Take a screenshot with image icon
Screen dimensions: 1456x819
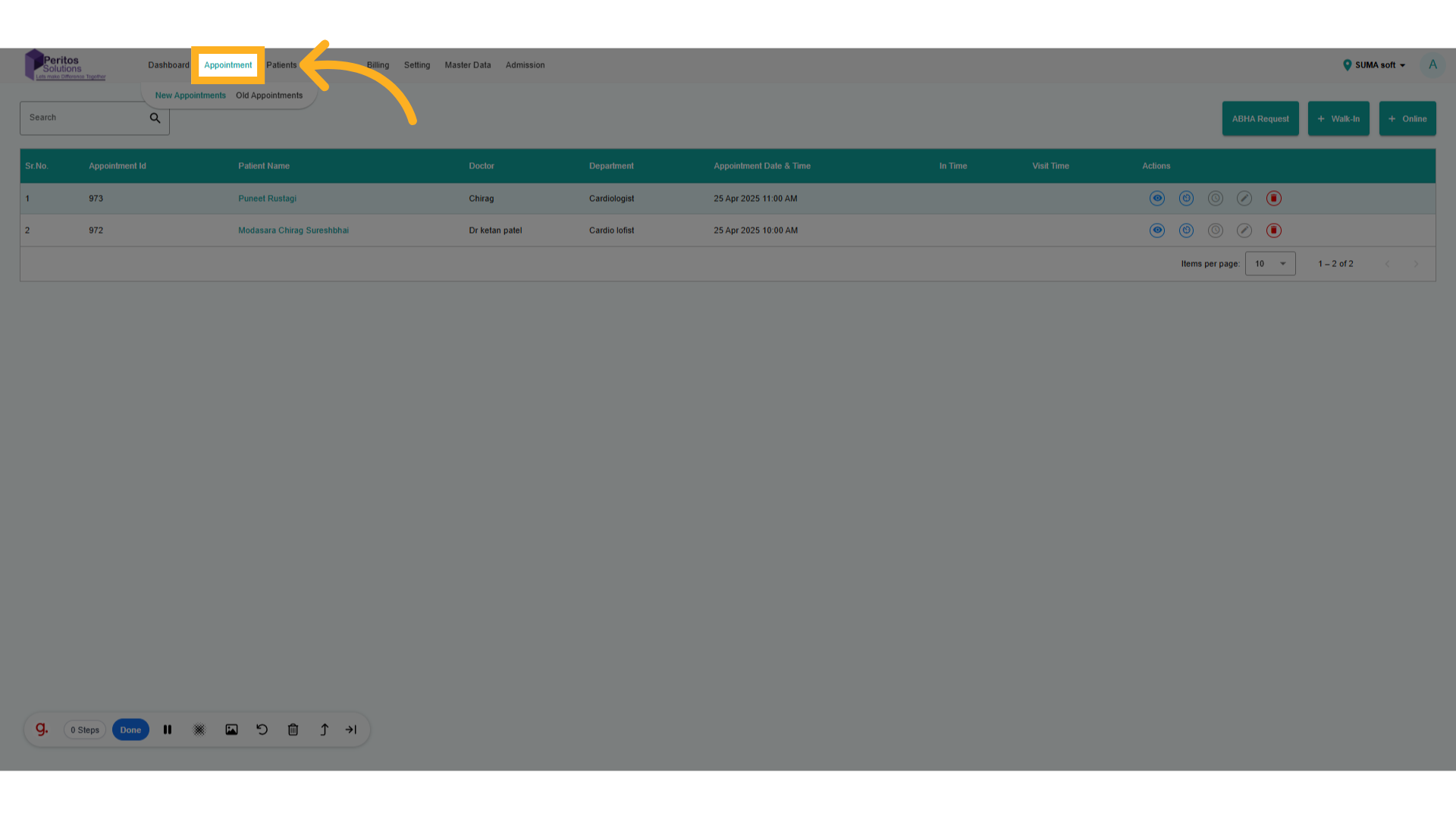[231, 730]
